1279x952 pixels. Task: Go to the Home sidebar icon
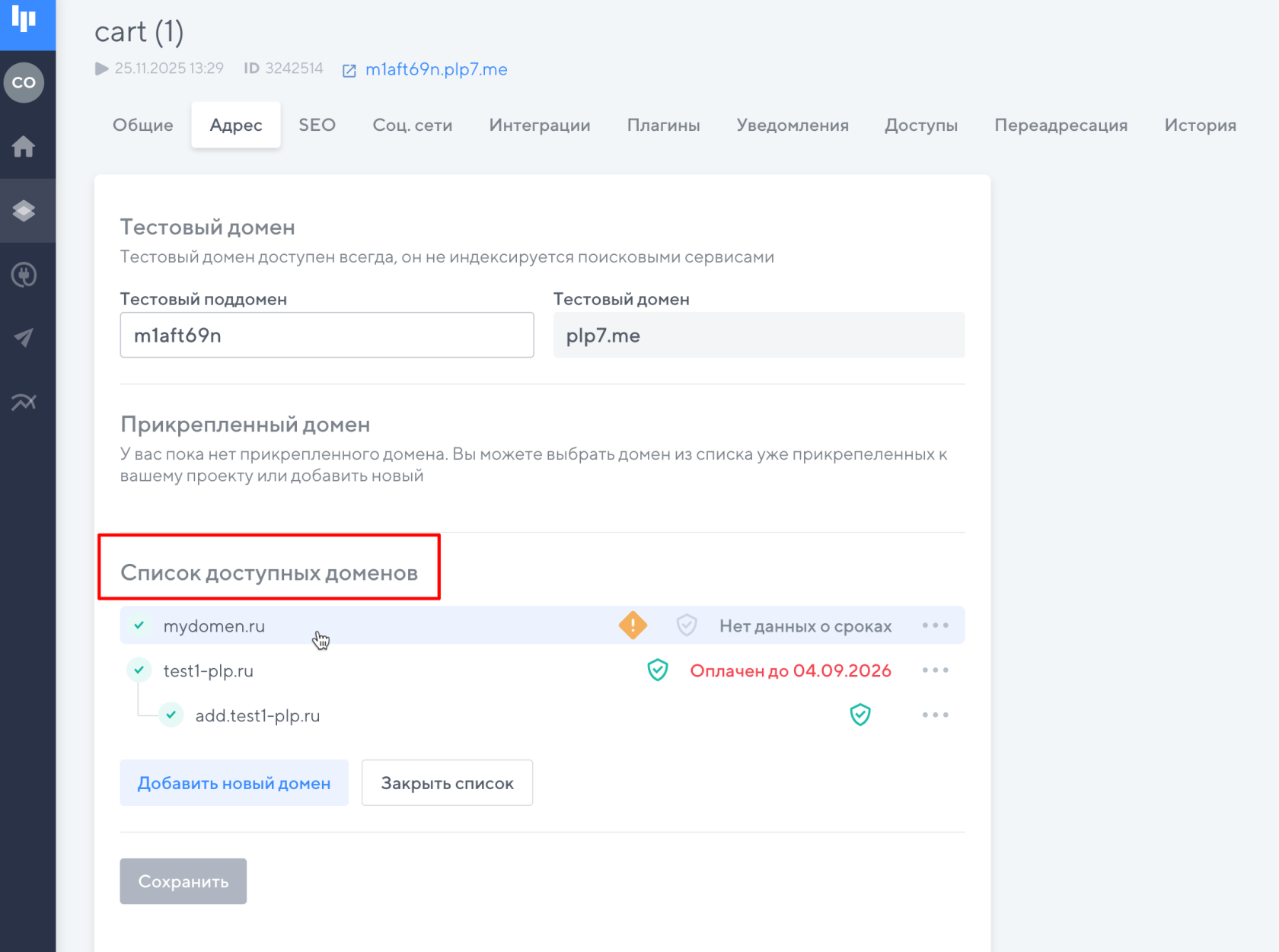[x=24, y=146]
